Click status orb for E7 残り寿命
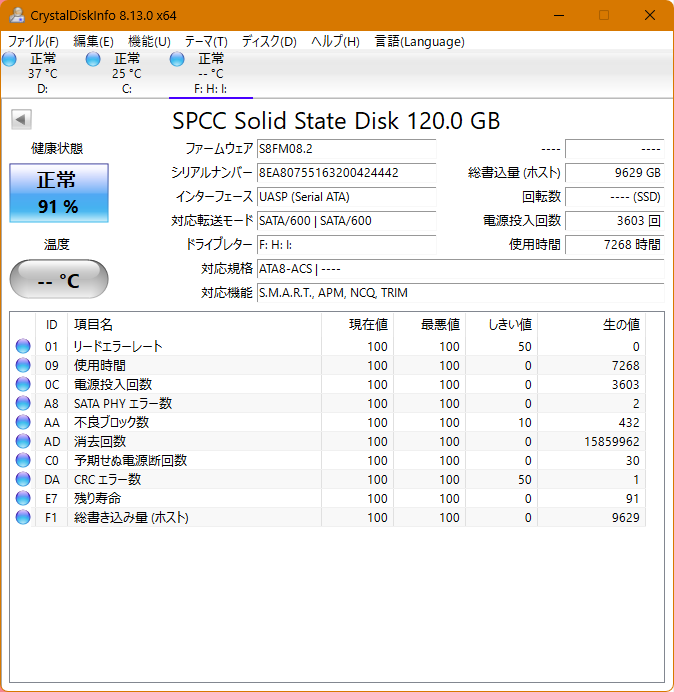 23,498
